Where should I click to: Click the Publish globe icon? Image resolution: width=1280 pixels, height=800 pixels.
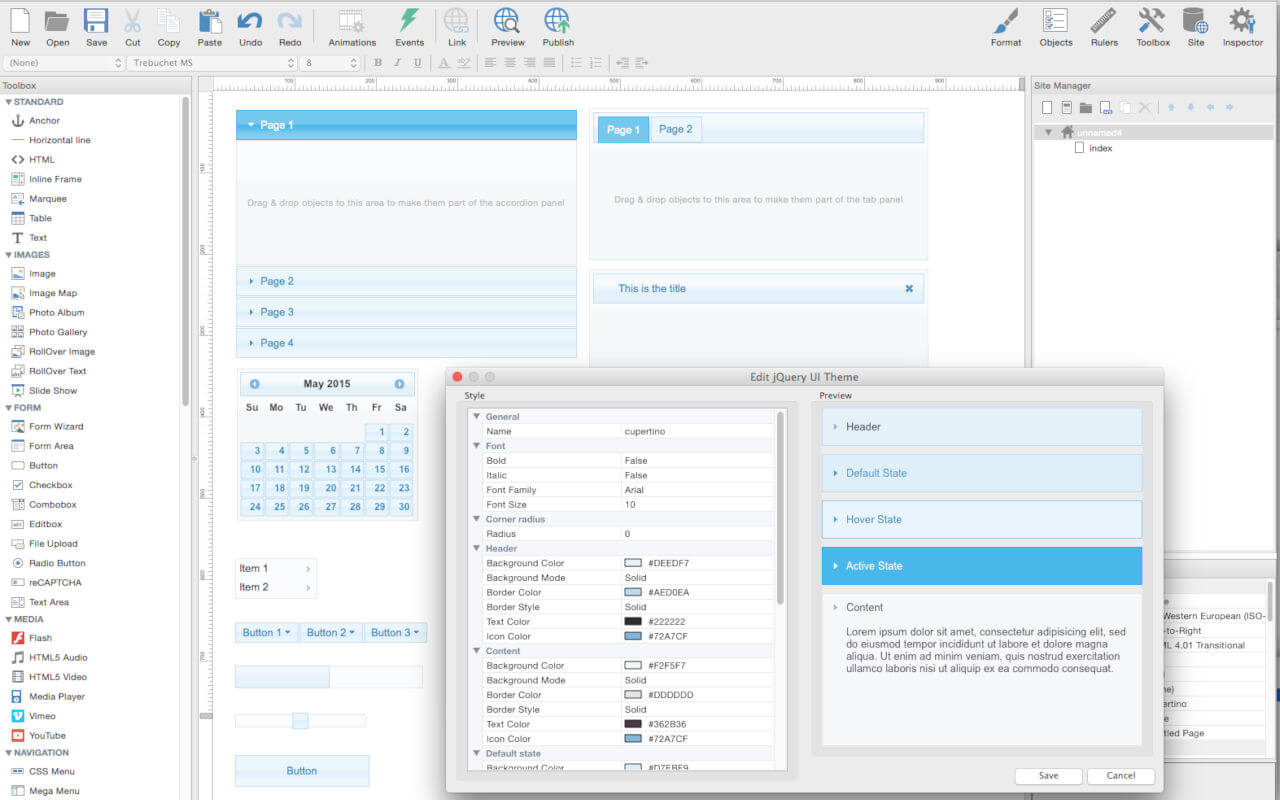(x=558, y=21)
